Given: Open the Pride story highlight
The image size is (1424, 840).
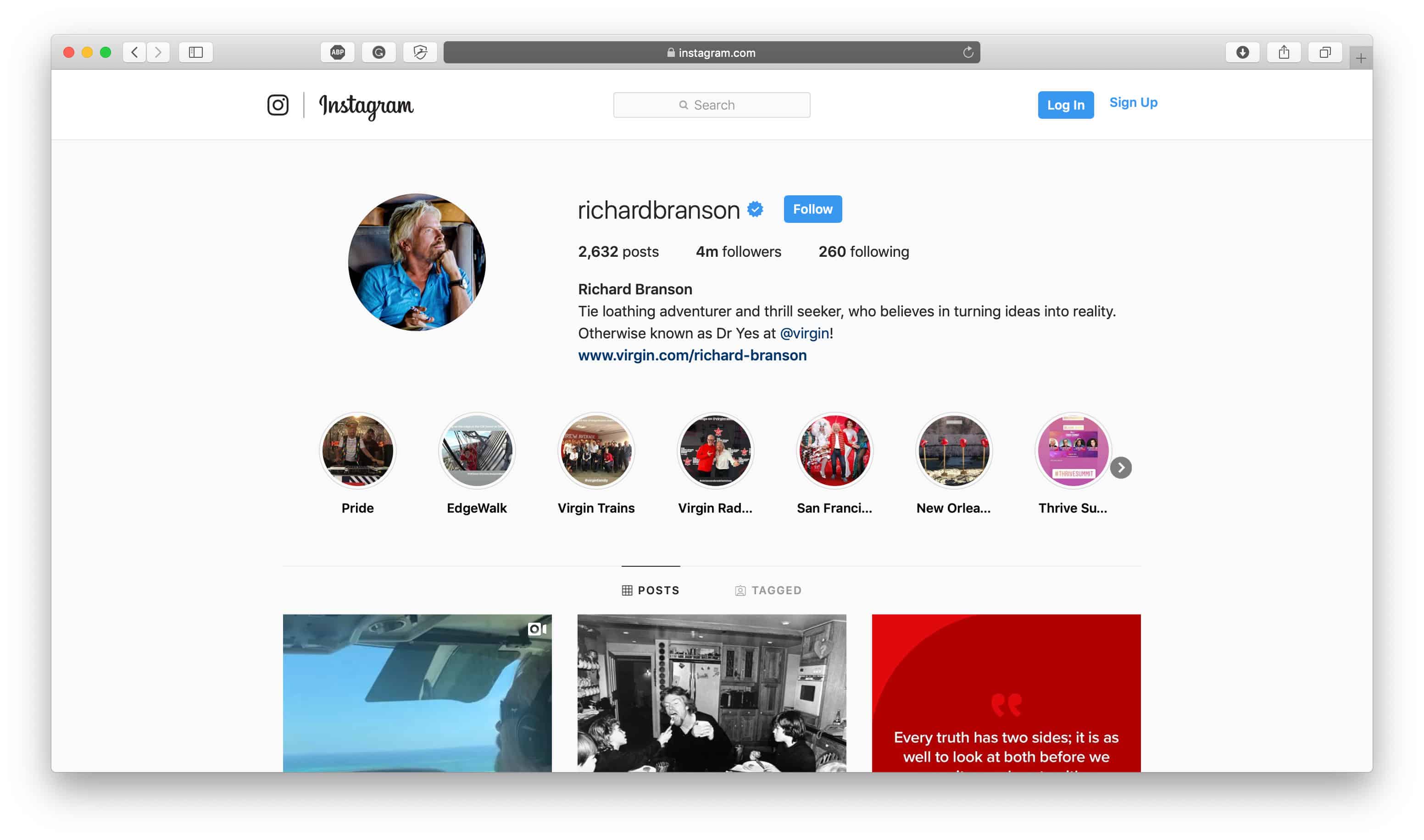Looking at the screenshot, I should 357,451.
